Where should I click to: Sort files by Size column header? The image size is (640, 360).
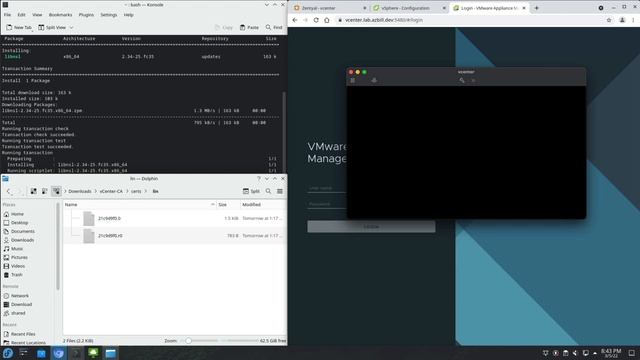click(x=228, y=204)
